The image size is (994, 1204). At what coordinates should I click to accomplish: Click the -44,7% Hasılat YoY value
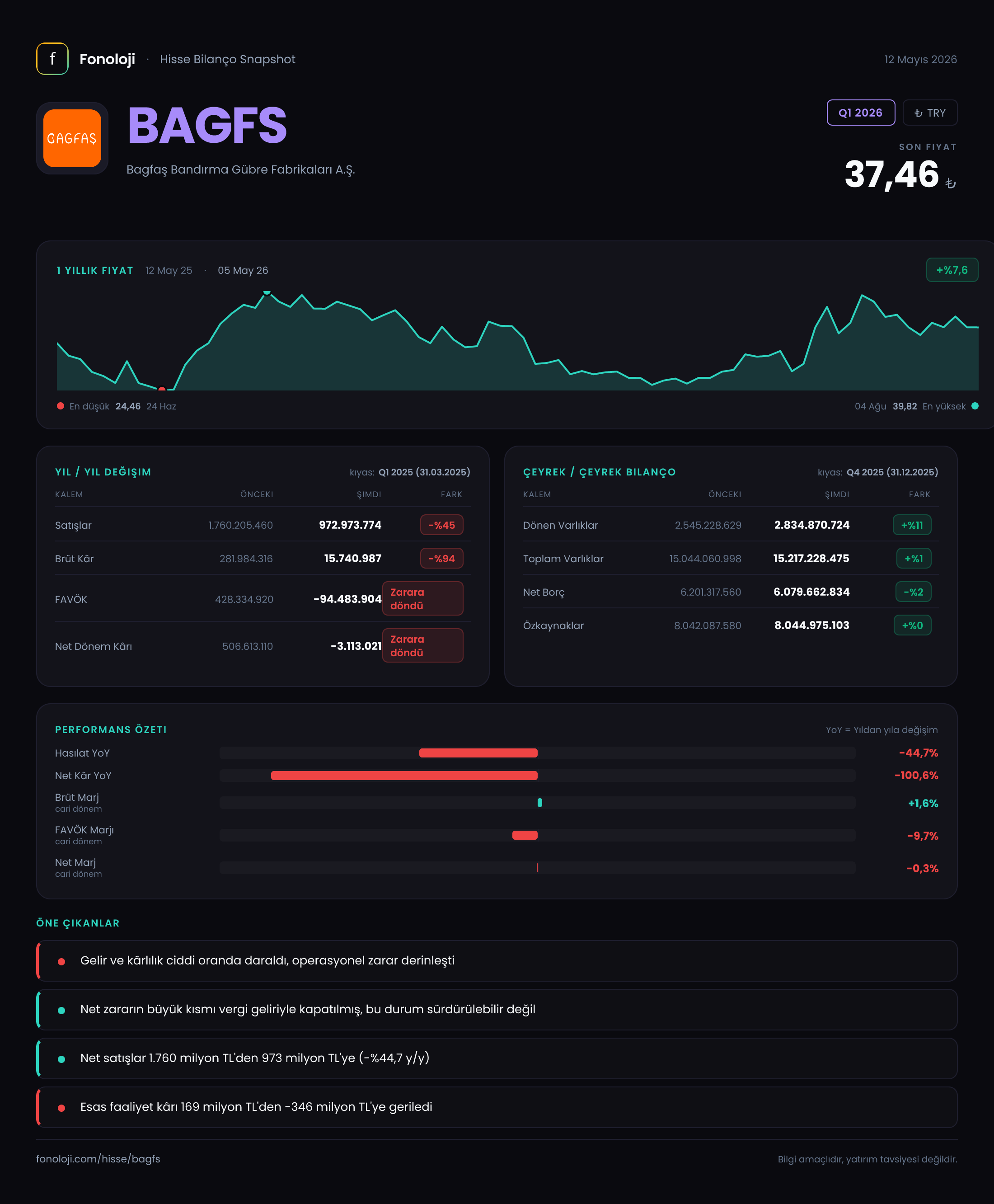[x=919, y=753]
